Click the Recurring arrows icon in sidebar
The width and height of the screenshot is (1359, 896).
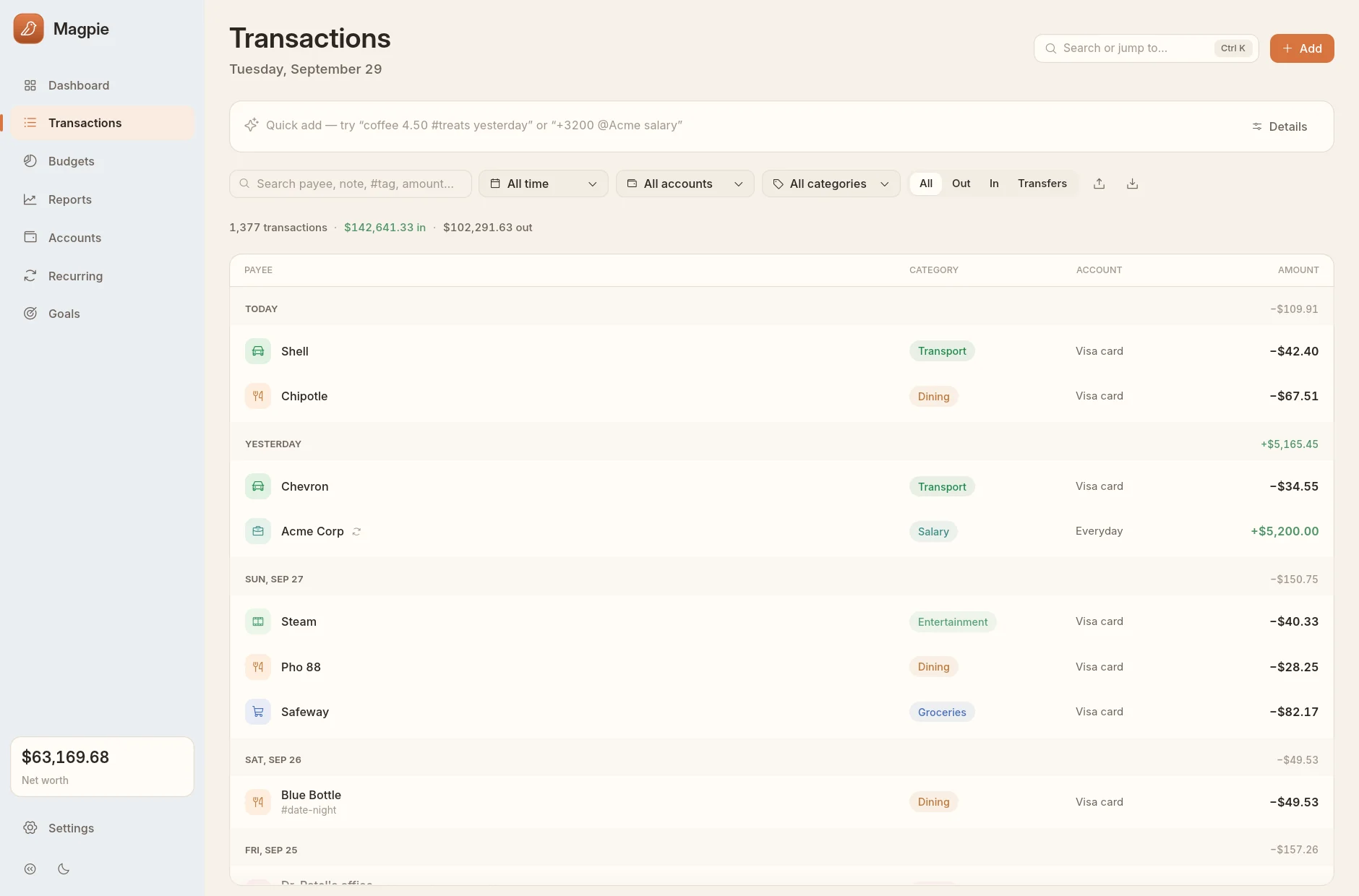point(30,275)
